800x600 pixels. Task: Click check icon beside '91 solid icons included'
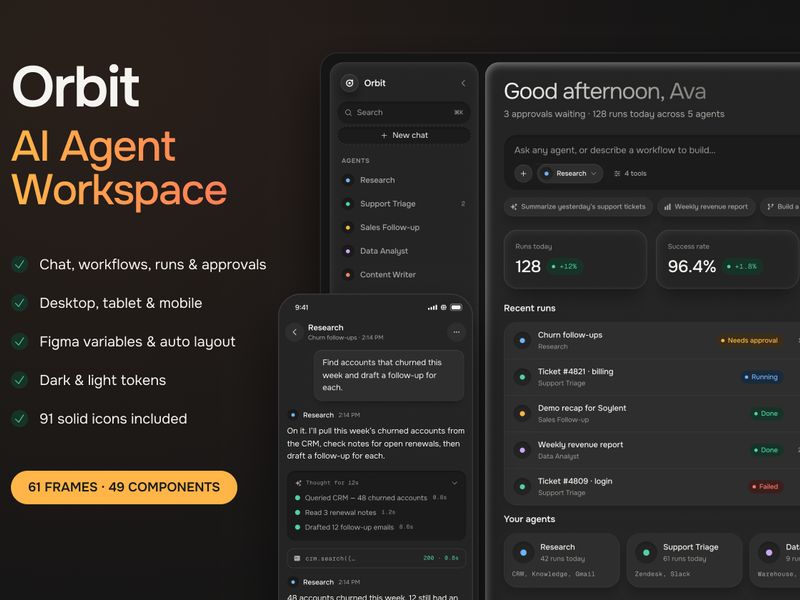[19, 419]
